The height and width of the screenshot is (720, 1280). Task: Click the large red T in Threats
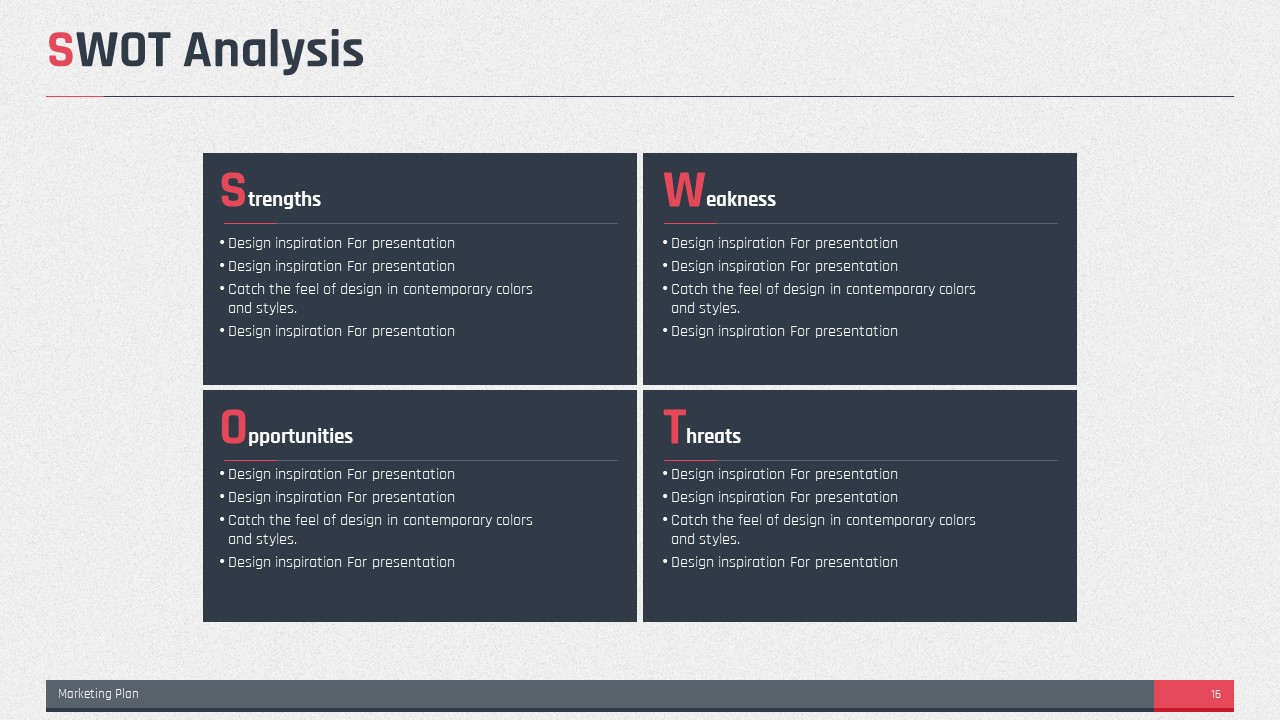point(674,428)
